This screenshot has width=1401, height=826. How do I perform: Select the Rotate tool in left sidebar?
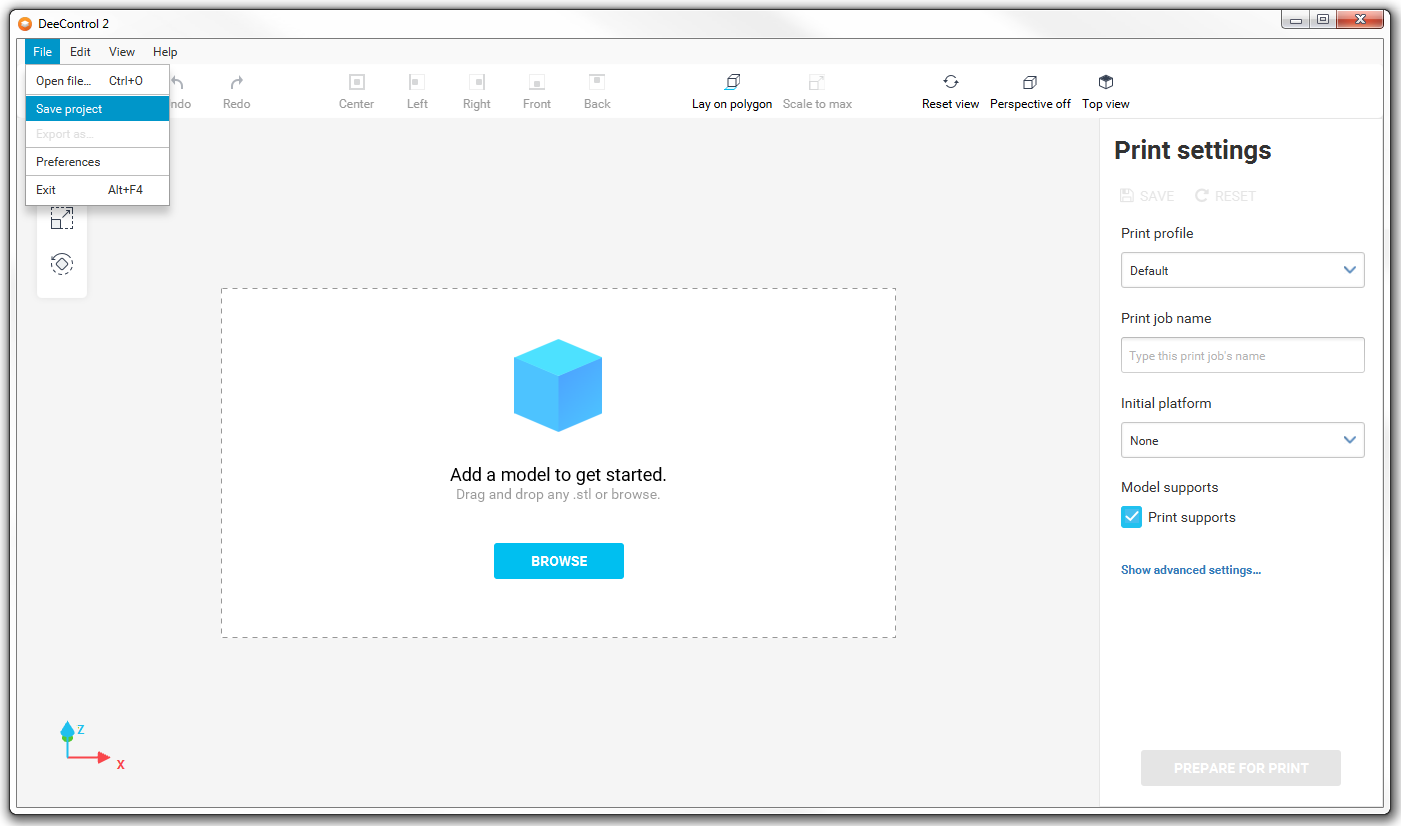click(62, 264)
